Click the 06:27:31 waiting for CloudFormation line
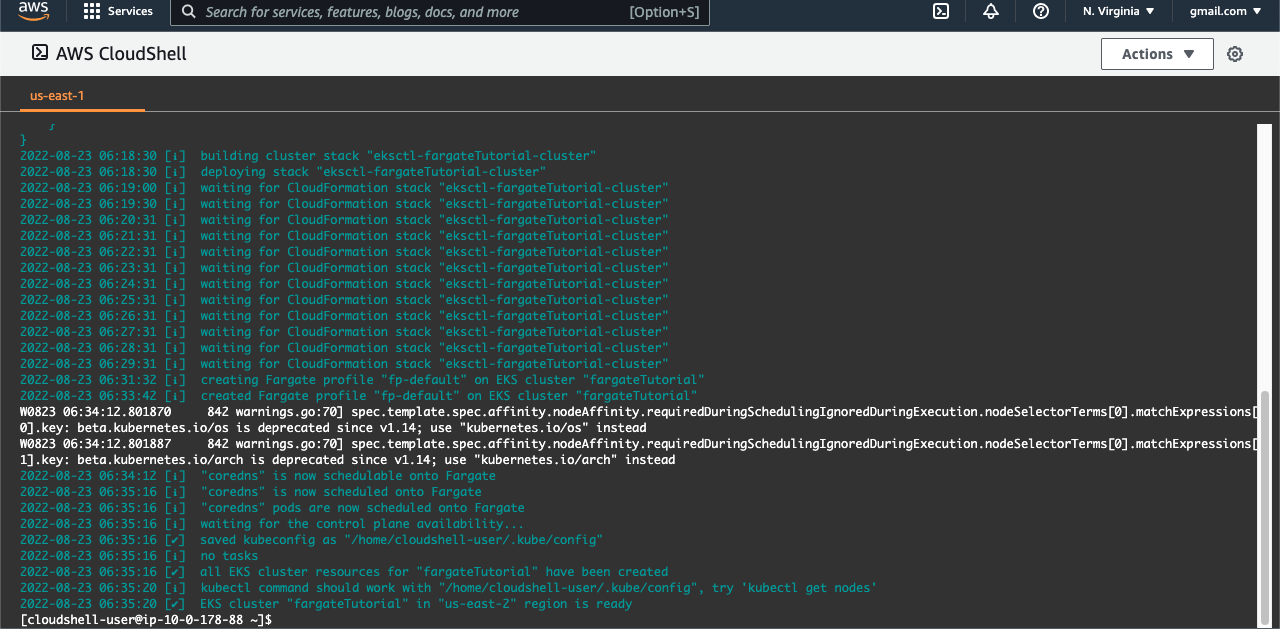1280x629 pixels. [x=344, y=332]
